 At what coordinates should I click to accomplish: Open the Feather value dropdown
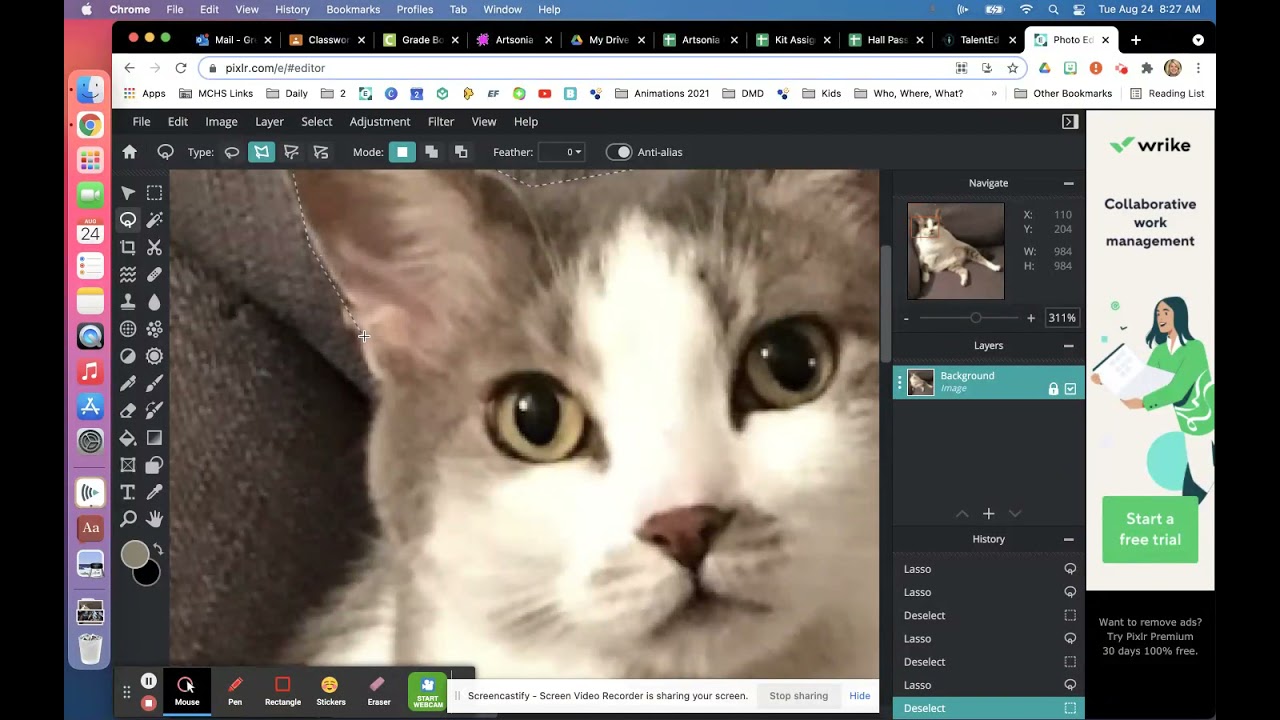[561, 152]
